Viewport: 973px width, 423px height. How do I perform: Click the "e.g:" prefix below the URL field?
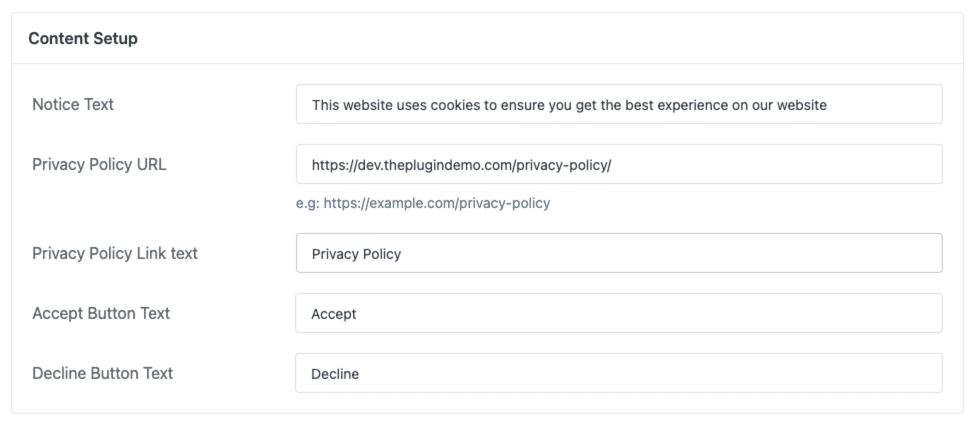306,203
